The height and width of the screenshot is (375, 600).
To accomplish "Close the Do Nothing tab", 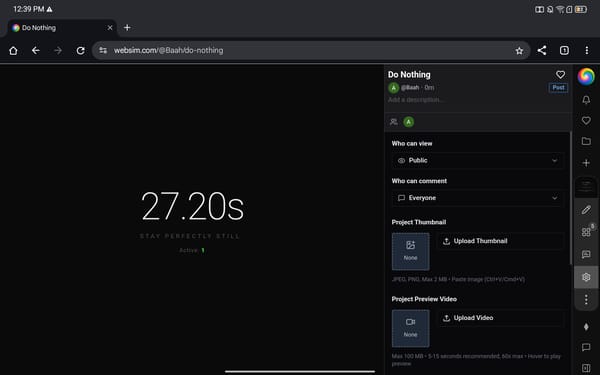I will (110, 28).
